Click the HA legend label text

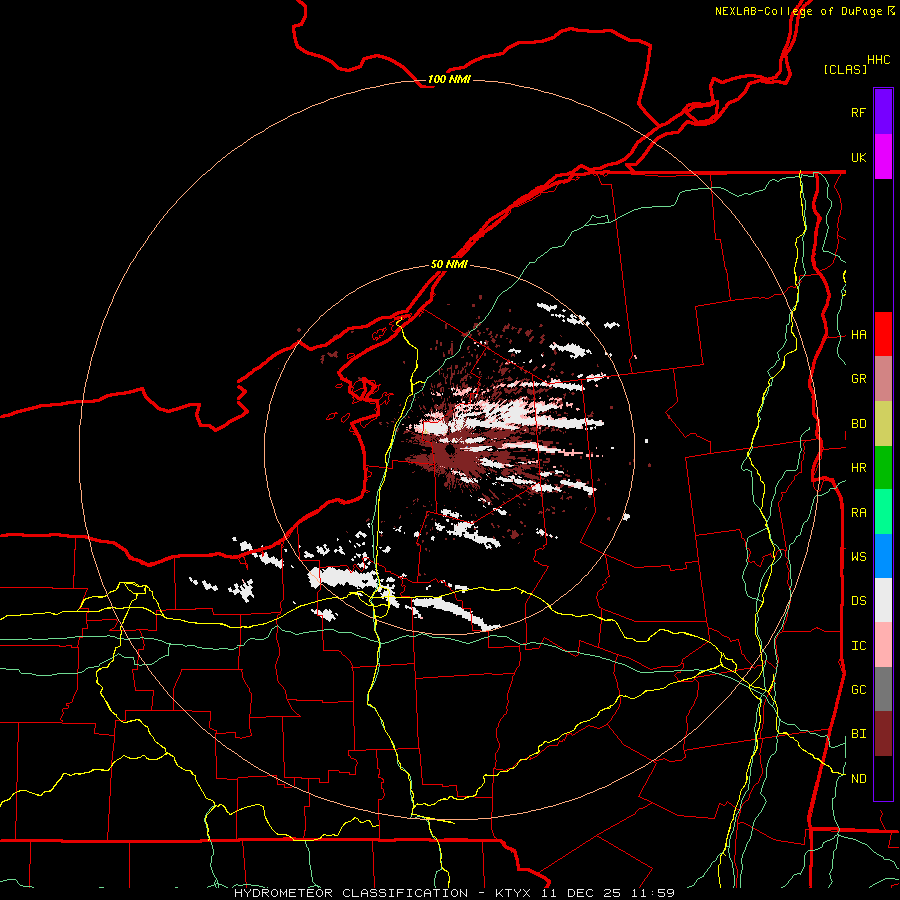click(x=859, y=335)
